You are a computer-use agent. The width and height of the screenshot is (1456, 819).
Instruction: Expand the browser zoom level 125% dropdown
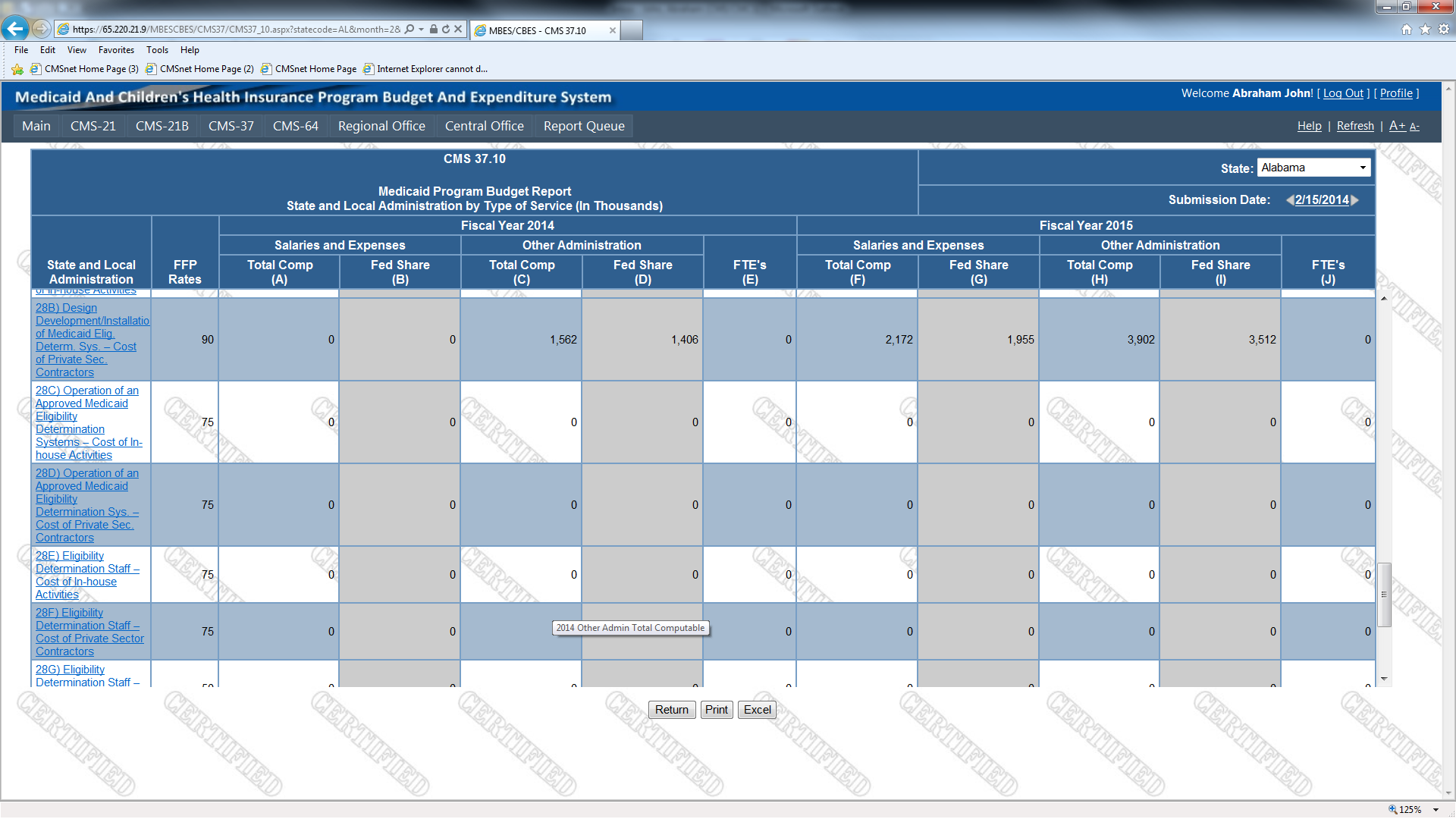pos(1436,810)
